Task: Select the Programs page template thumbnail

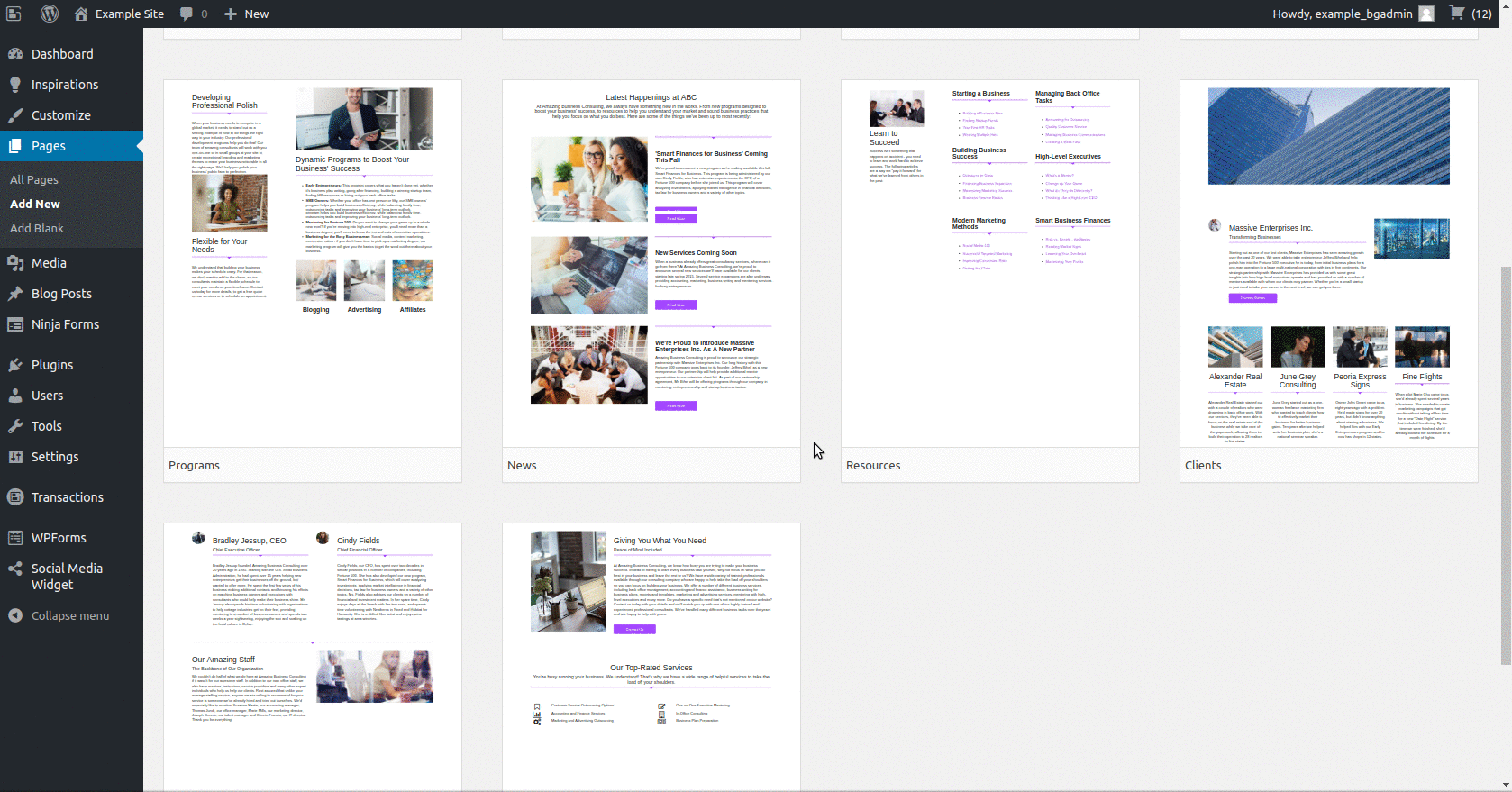Action: (312, 263)
